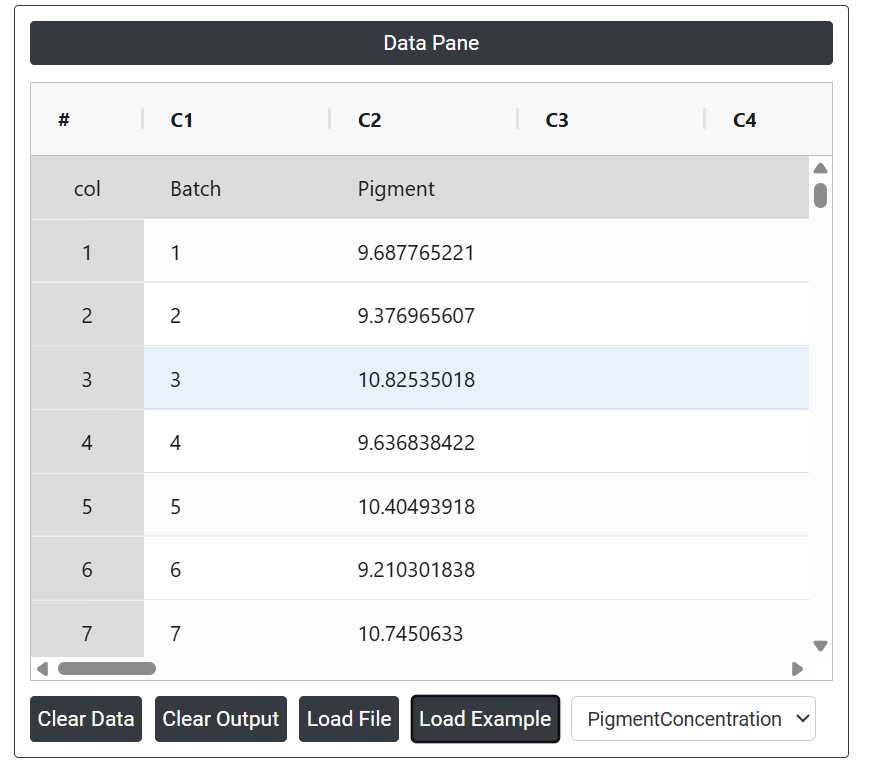Click the horizontal scrollbar left arrow
The image size is (874, 771).
42,668
